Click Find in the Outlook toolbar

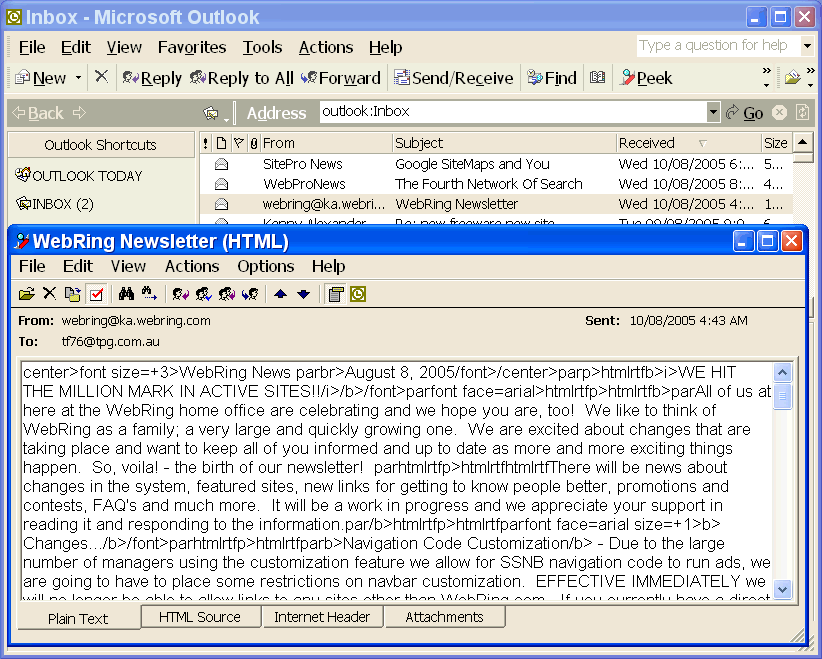[552, 78]
